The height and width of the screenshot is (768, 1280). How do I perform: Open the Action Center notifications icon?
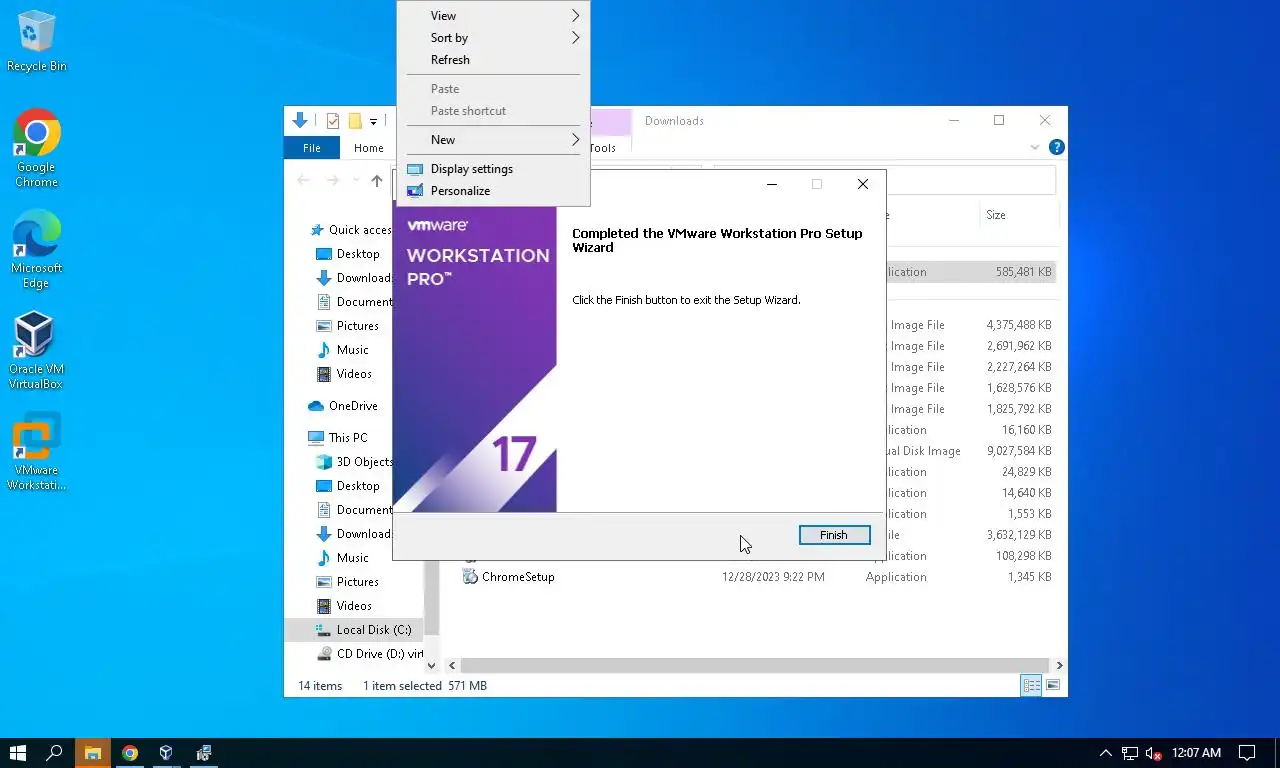point(1247,753)
